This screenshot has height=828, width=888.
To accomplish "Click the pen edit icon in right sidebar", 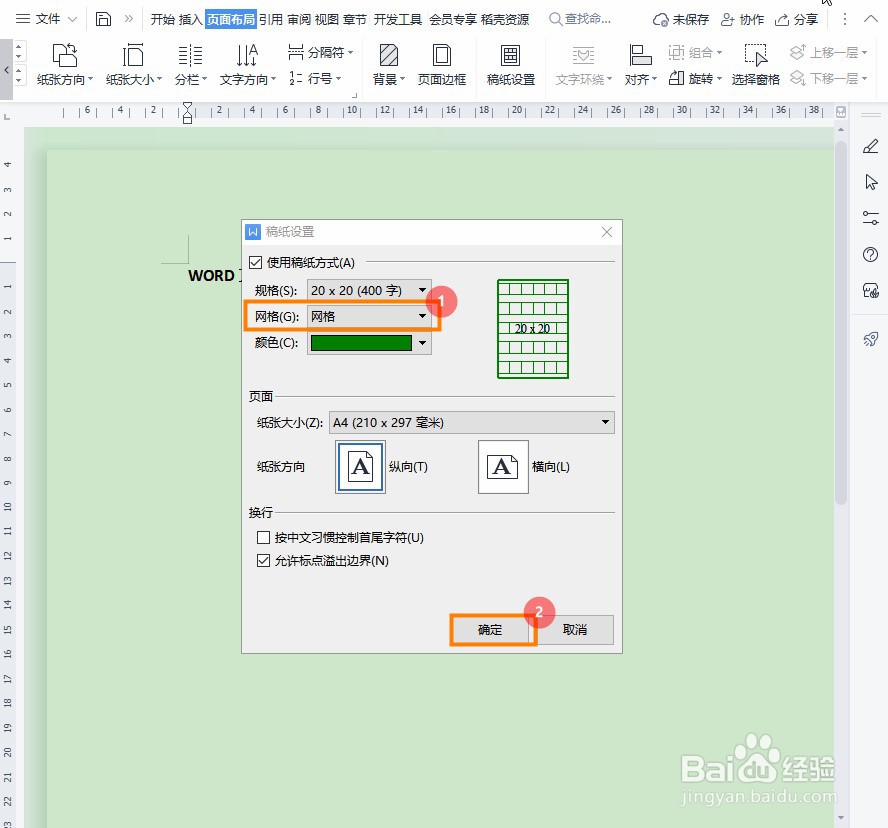I will [x=870, y=147].
